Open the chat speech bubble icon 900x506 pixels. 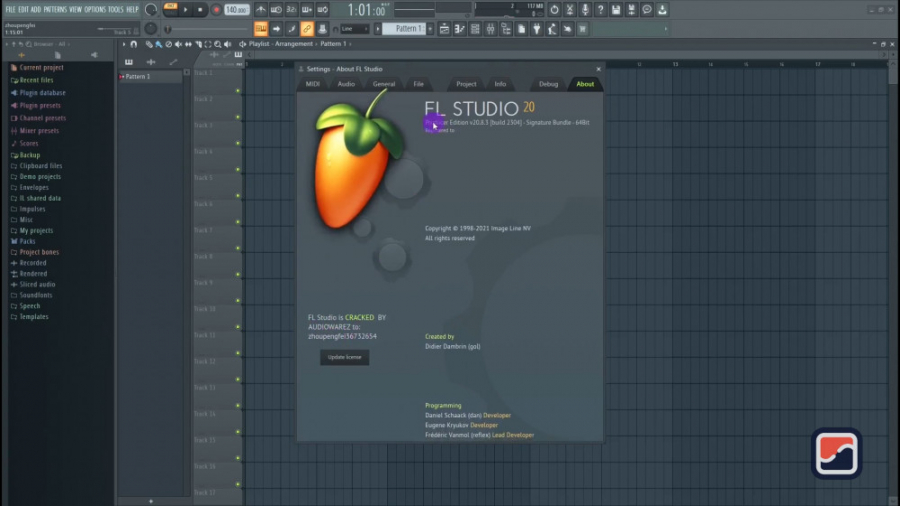[x=647, y=10]
